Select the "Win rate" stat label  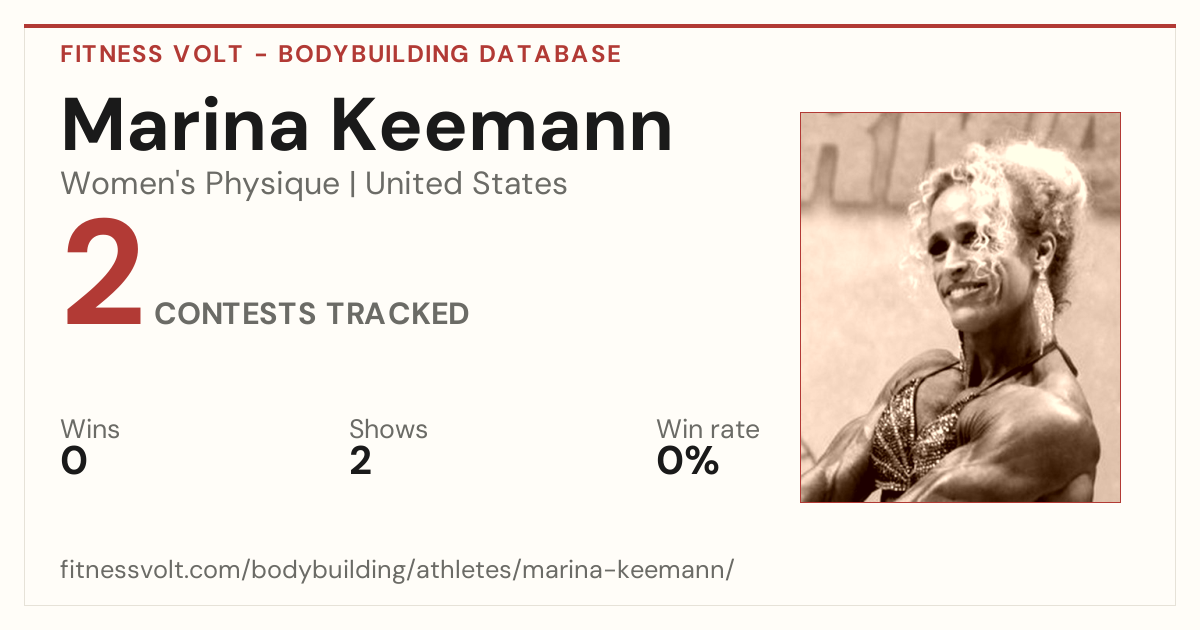pyautogui.click(x=708, y=430)
